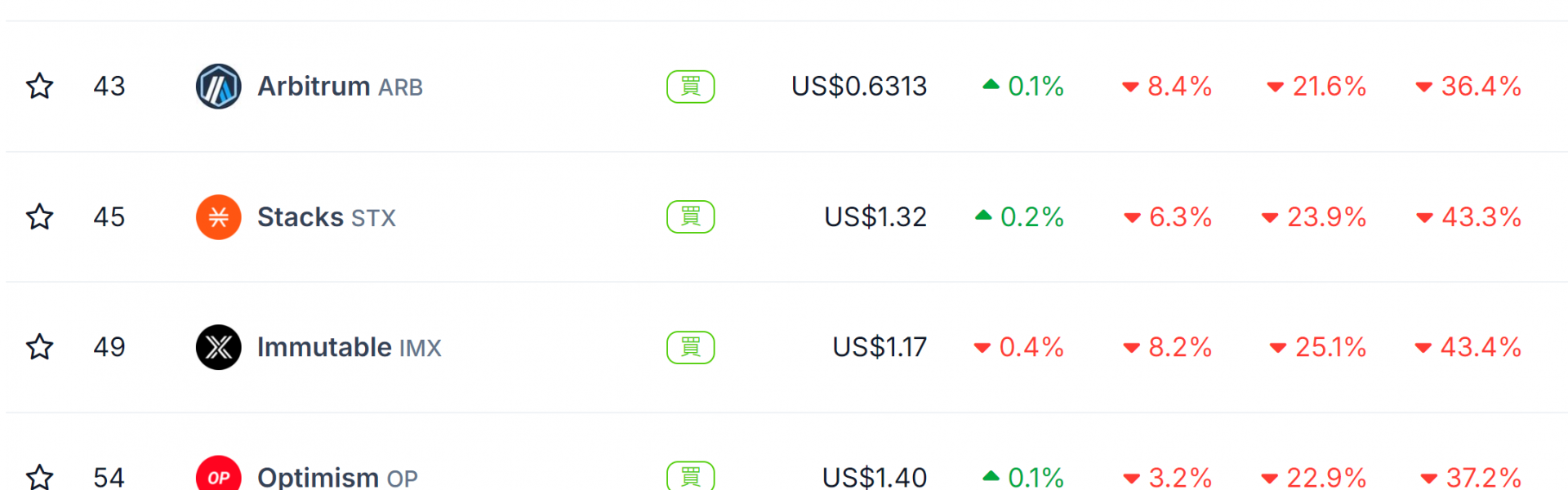Star the Optimism OP row
The width and height of the screenshot is (1568, 490).
pyautogui.click(x=40, y=477)
